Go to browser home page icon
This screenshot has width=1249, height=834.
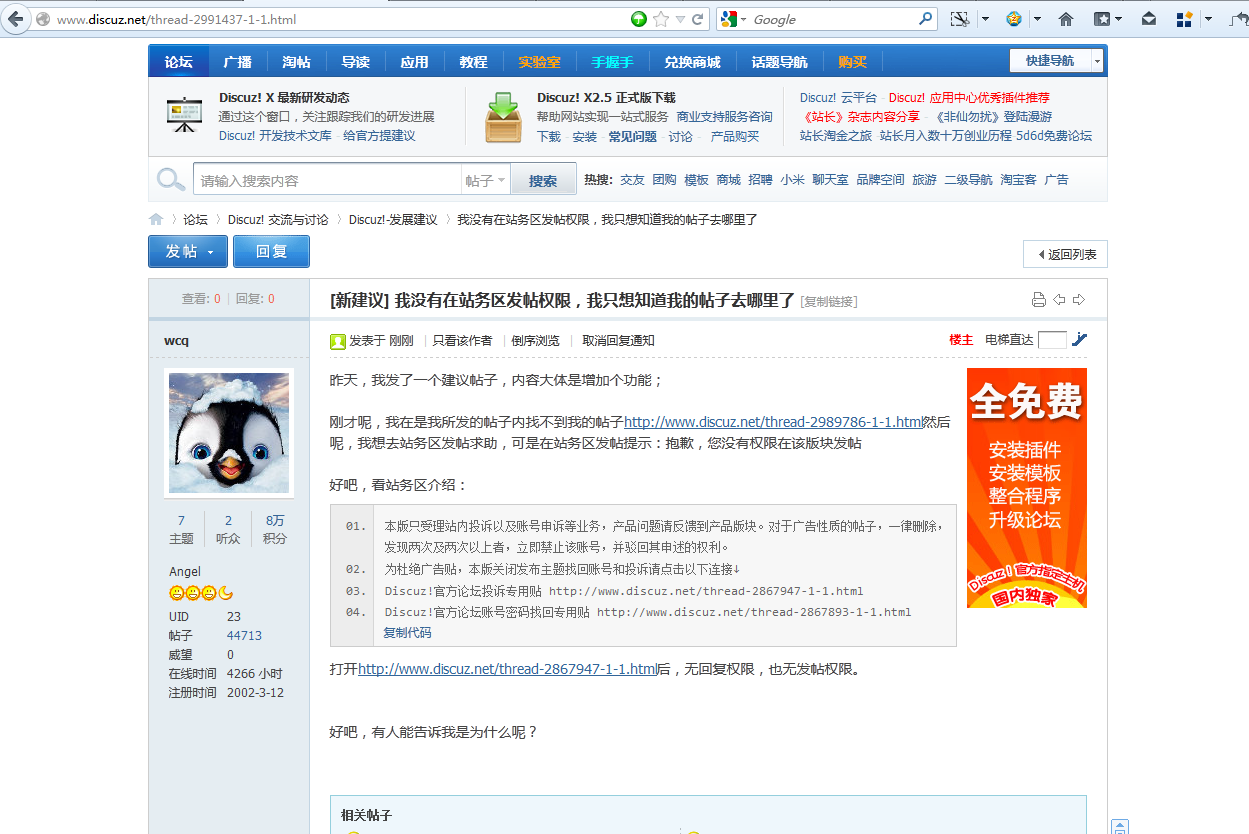pyautogui.click(x=1066, y=19)
